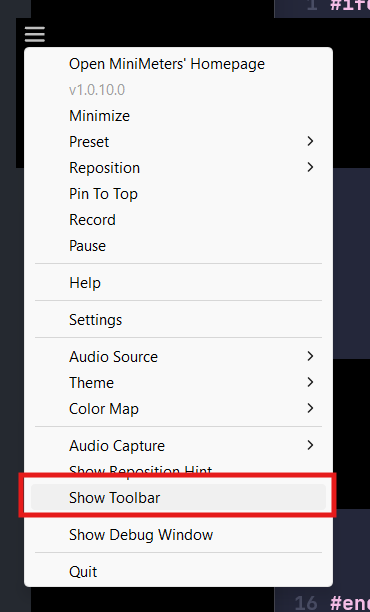This screenshot has width=370, height=612.
Task: Open the Reposition submenu
Action: click(x=178, y=167)
